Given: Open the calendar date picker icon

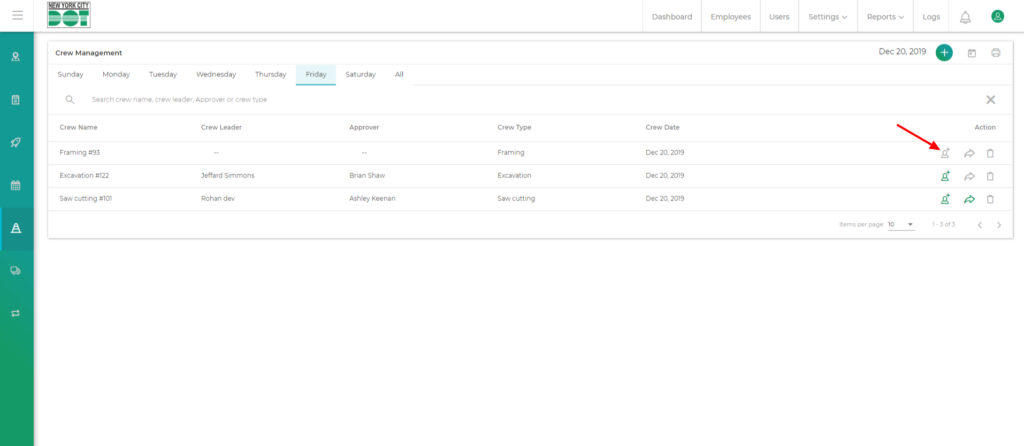Looking at the screenshot, I should point(972,53).
